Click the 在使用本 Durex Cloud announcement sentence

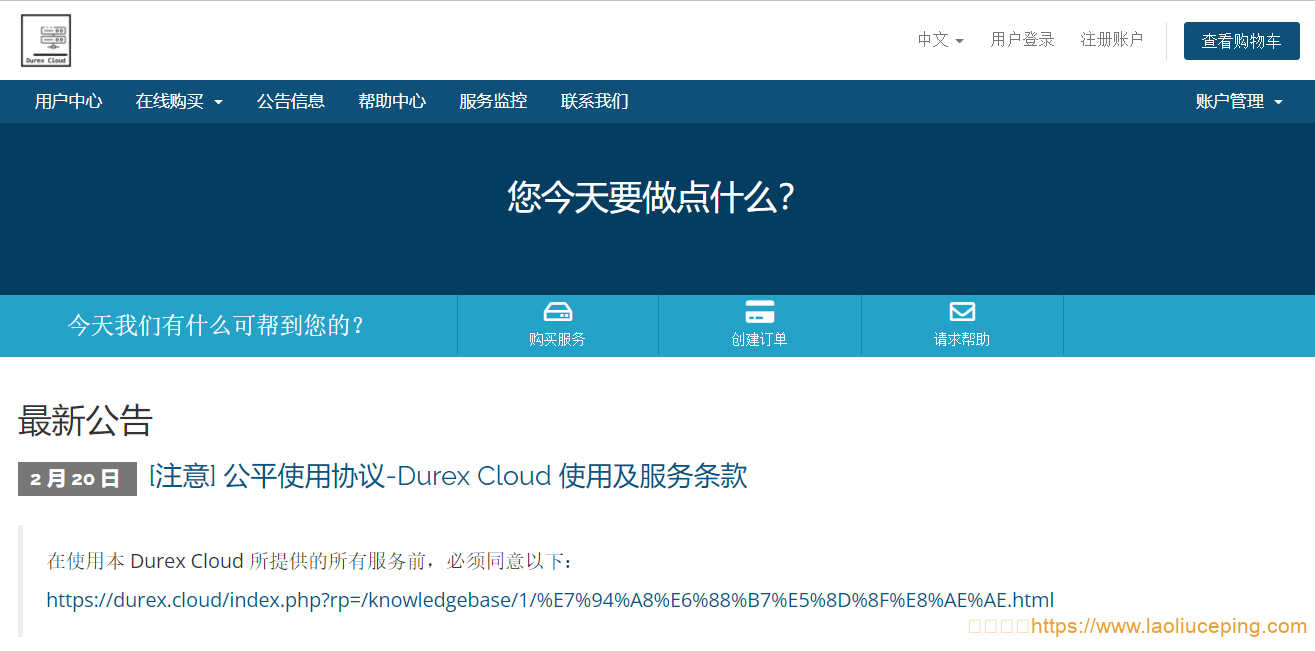click(x=311, y=561)
